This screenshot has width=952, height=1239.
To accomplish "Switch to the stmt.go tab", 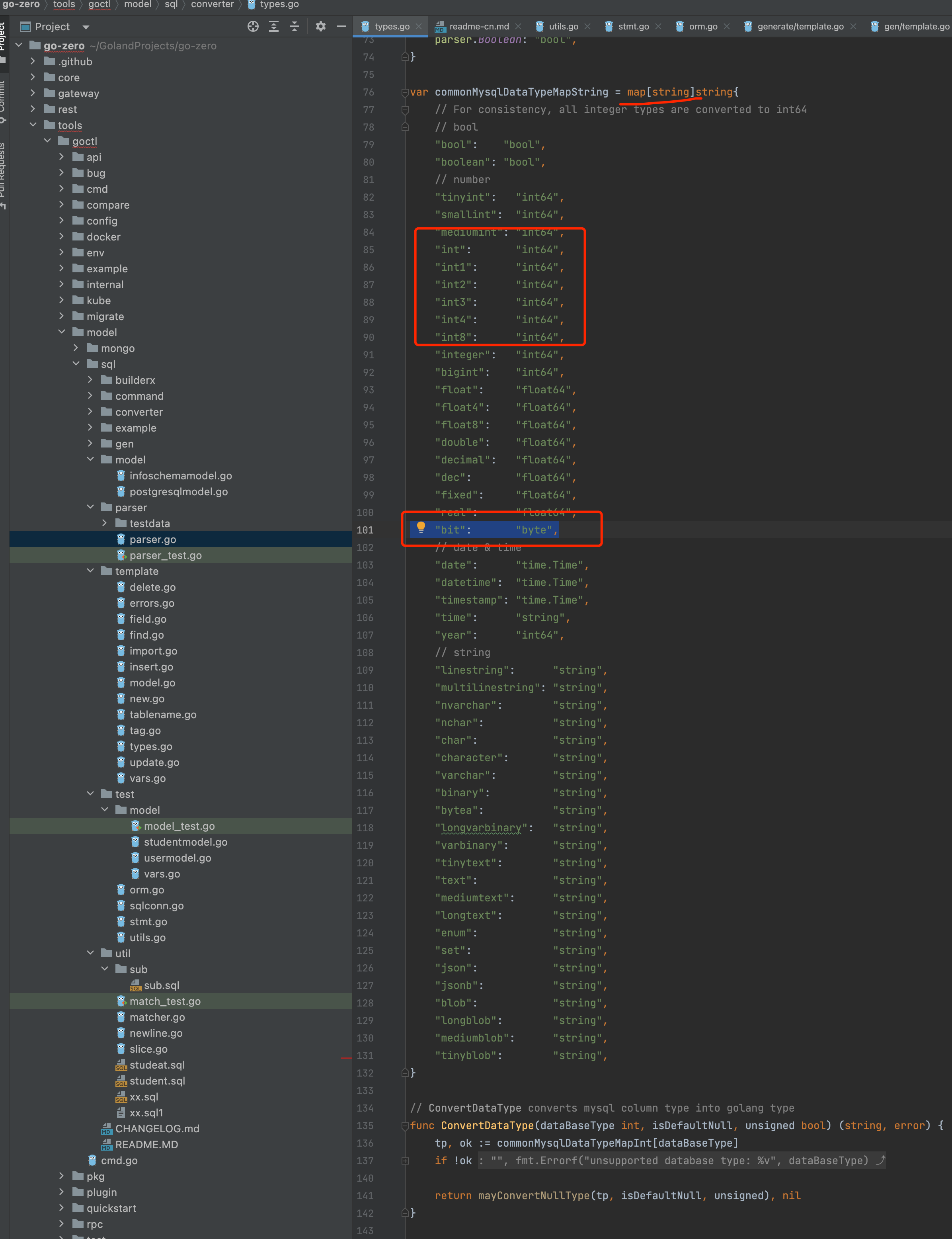I will click(x=633, y=27).
